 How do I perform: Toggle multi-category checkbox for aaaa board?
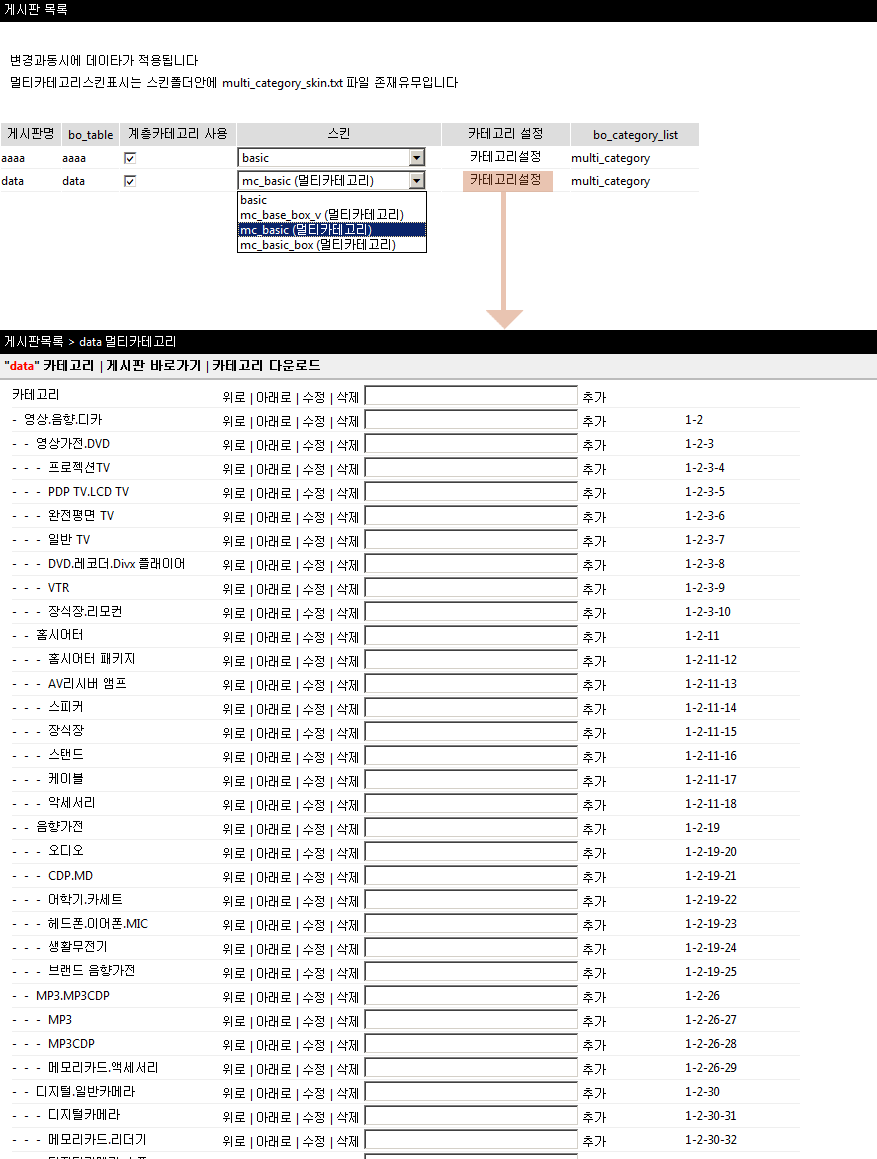pos(129,158)
